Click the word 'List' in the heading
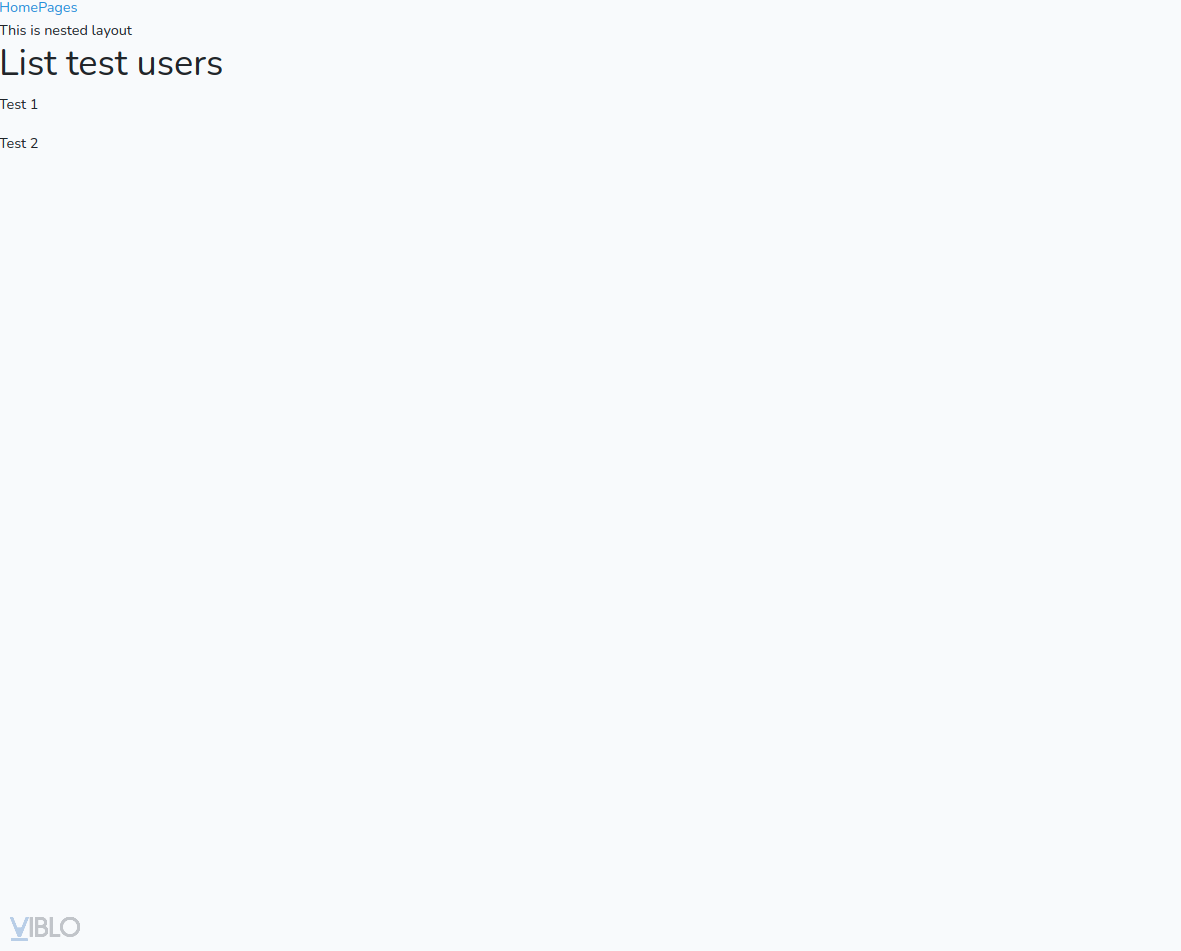Image resolution: width=1181 pixels, height=951 pixels. click(x=29, y=63)
